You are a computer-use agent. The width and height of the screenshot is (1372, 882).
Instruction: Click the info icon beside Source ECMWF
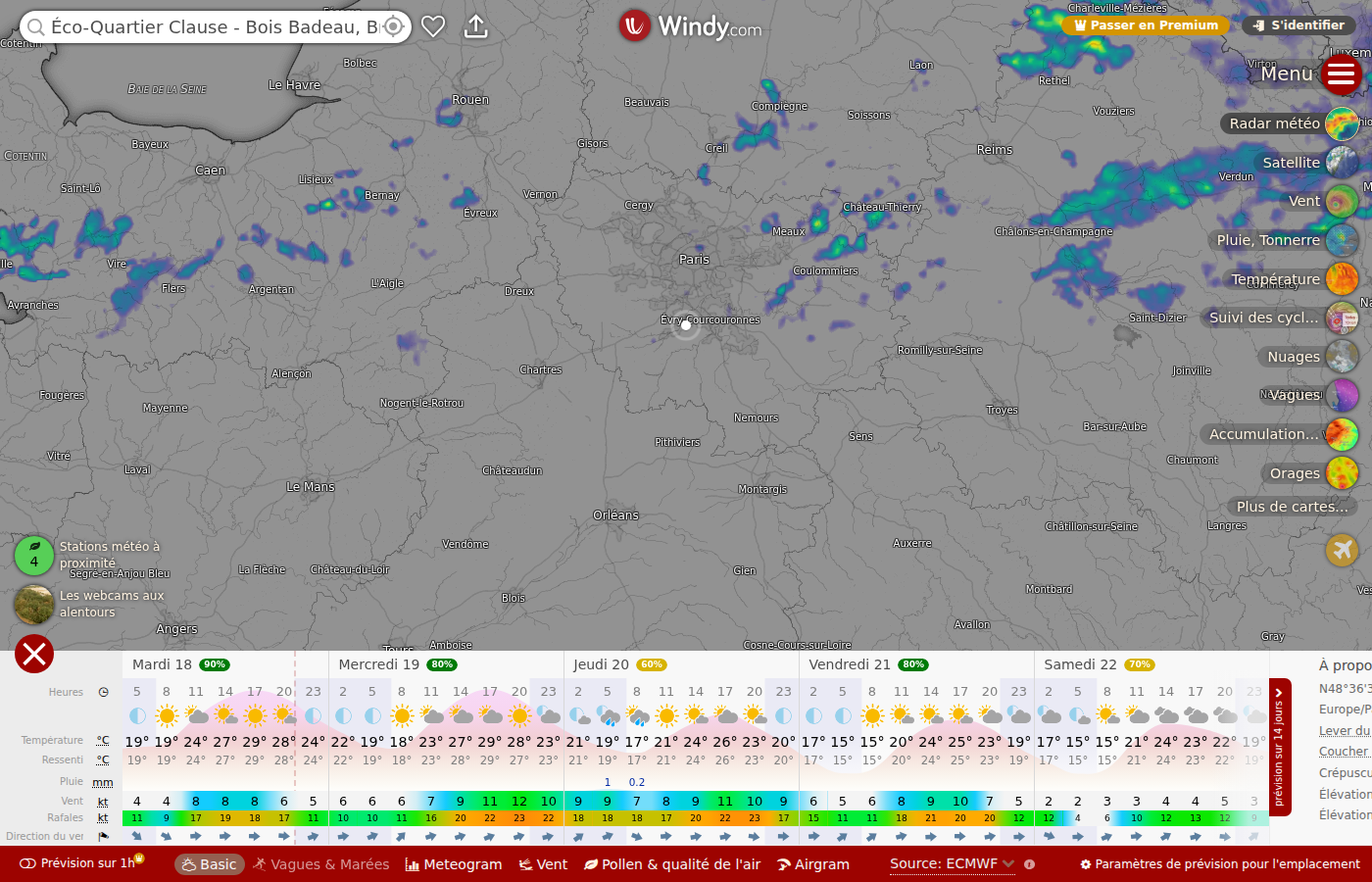1030,864
